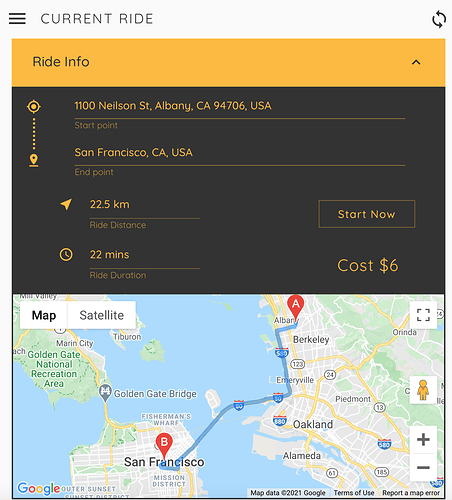Click the ride distance arrow icon
Viewport: 452px width, 500px height.
point(66,204)
